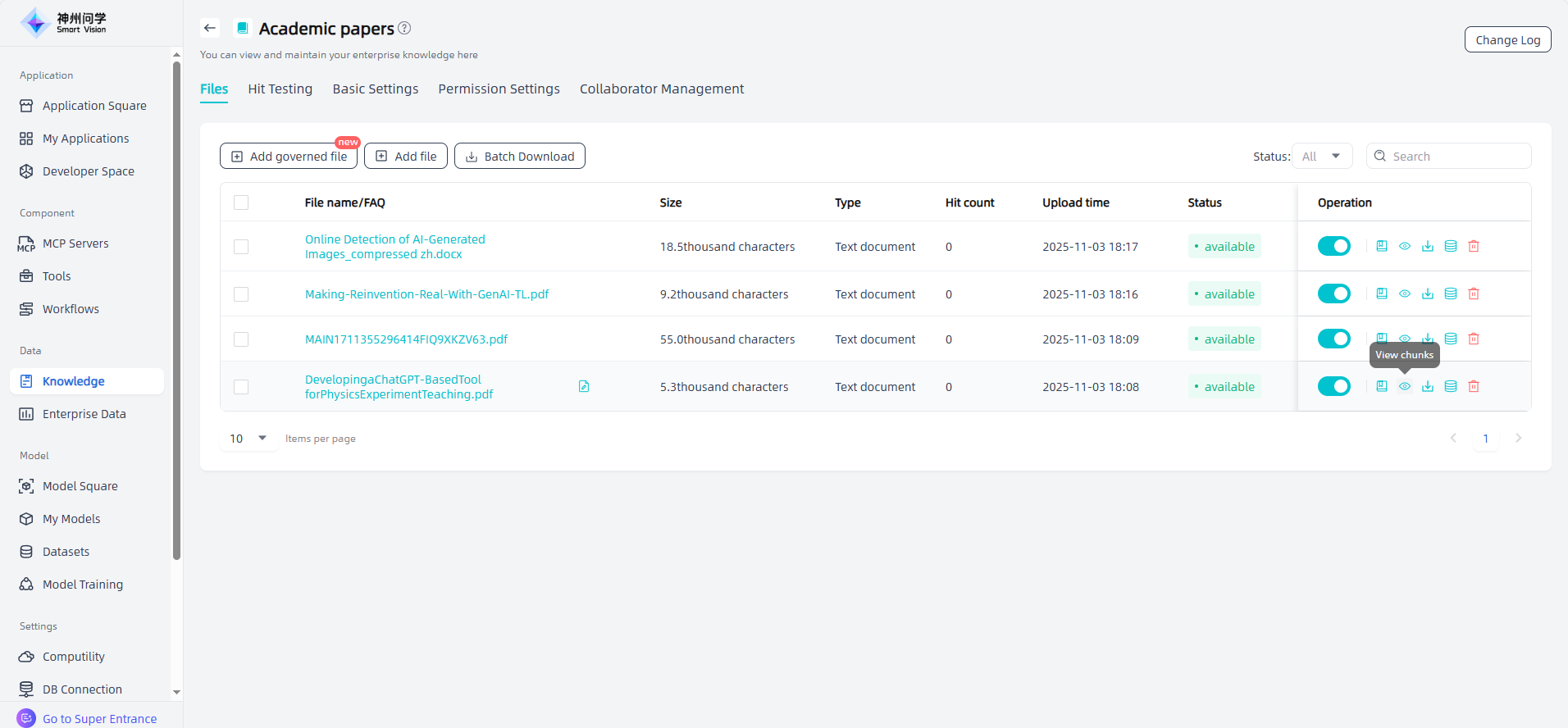This screenshot has width=1568, height=728.
Task: Open the Change Log
Action: [1507, 39]
